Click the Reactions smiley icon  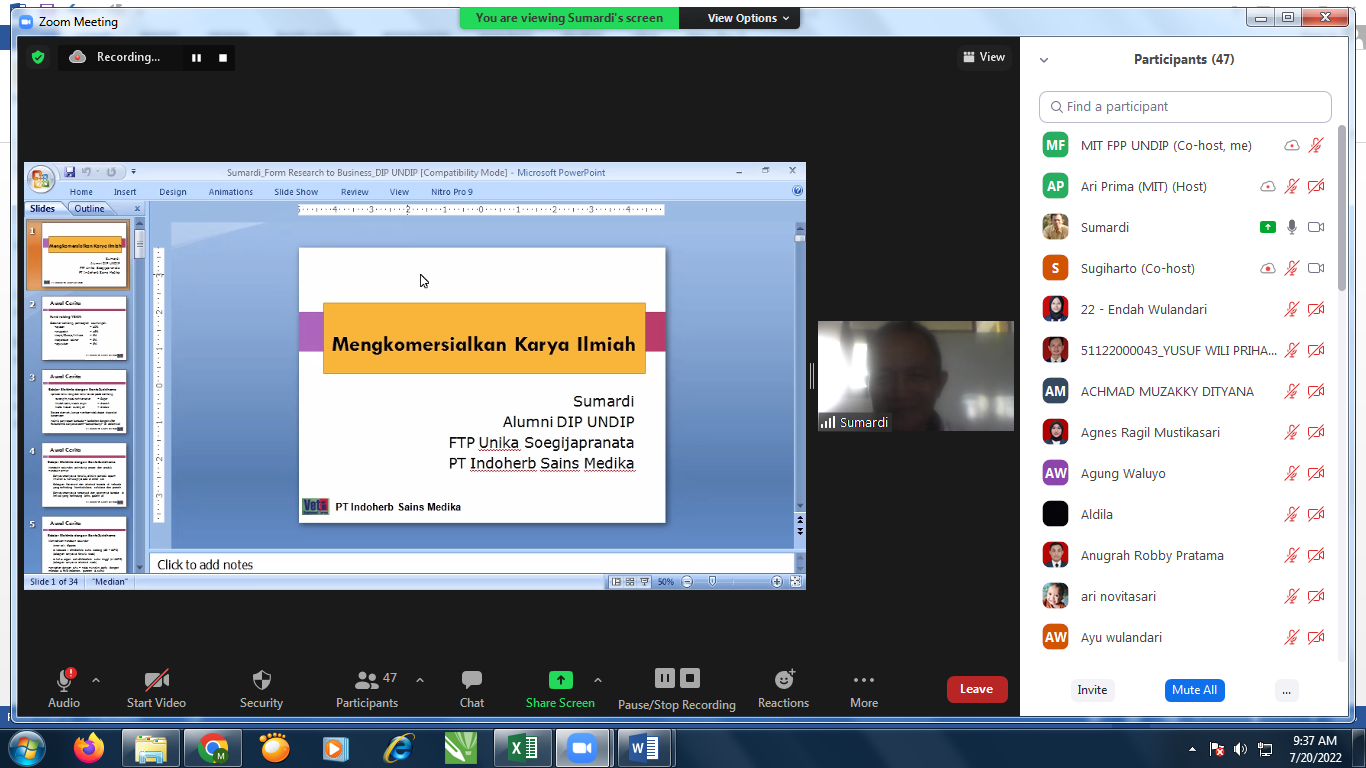tap(784, 680)
